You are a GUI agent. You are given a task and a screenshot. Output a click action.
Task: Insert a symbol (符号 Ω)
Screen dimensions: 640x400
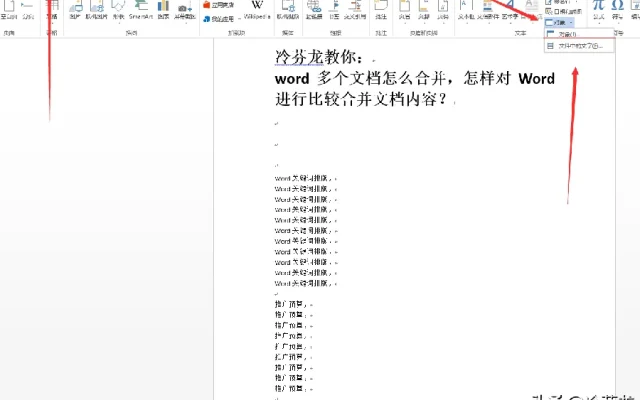[618, 10]
